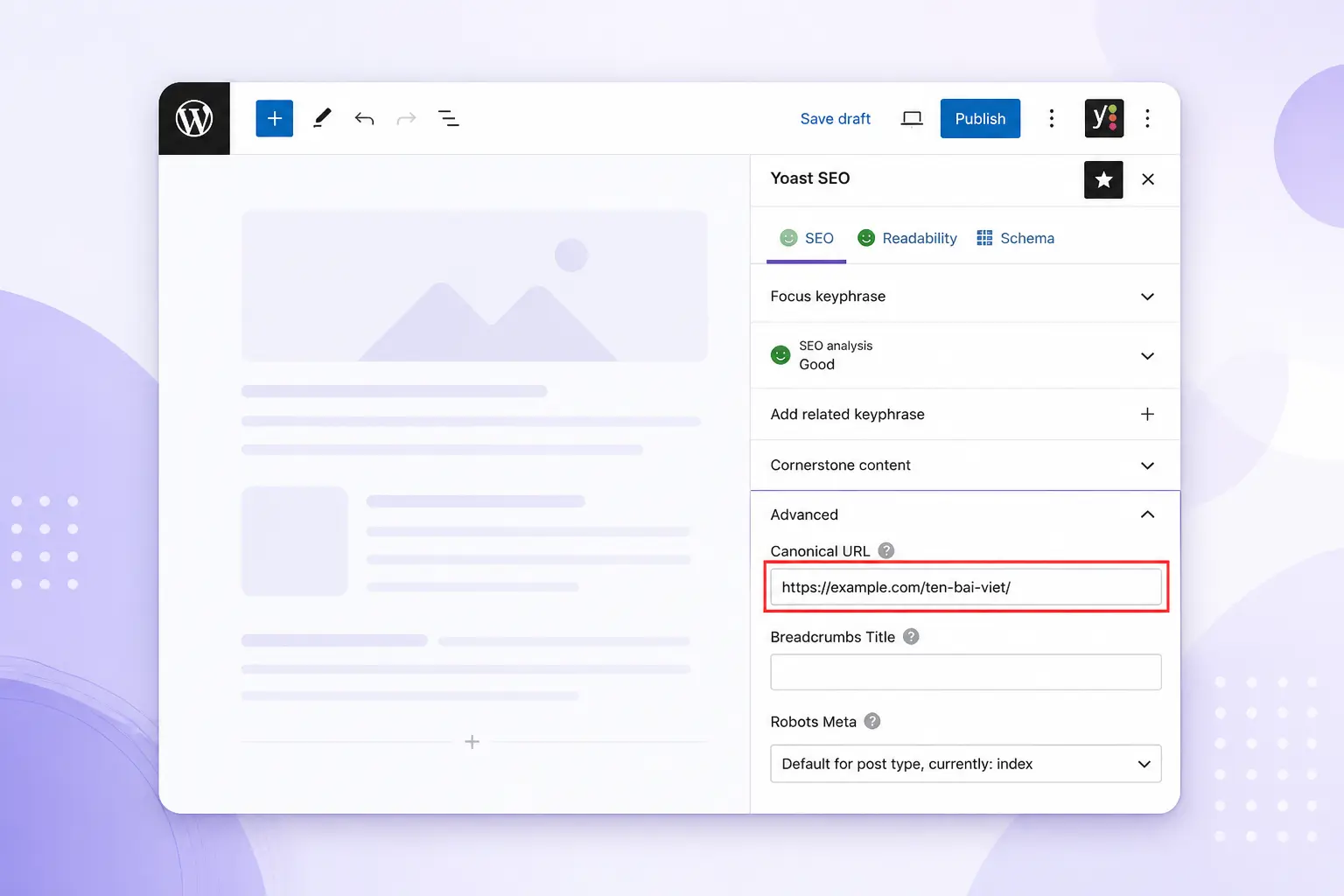
Task: Click the plus inserter below the content
Action: point(472,742)
